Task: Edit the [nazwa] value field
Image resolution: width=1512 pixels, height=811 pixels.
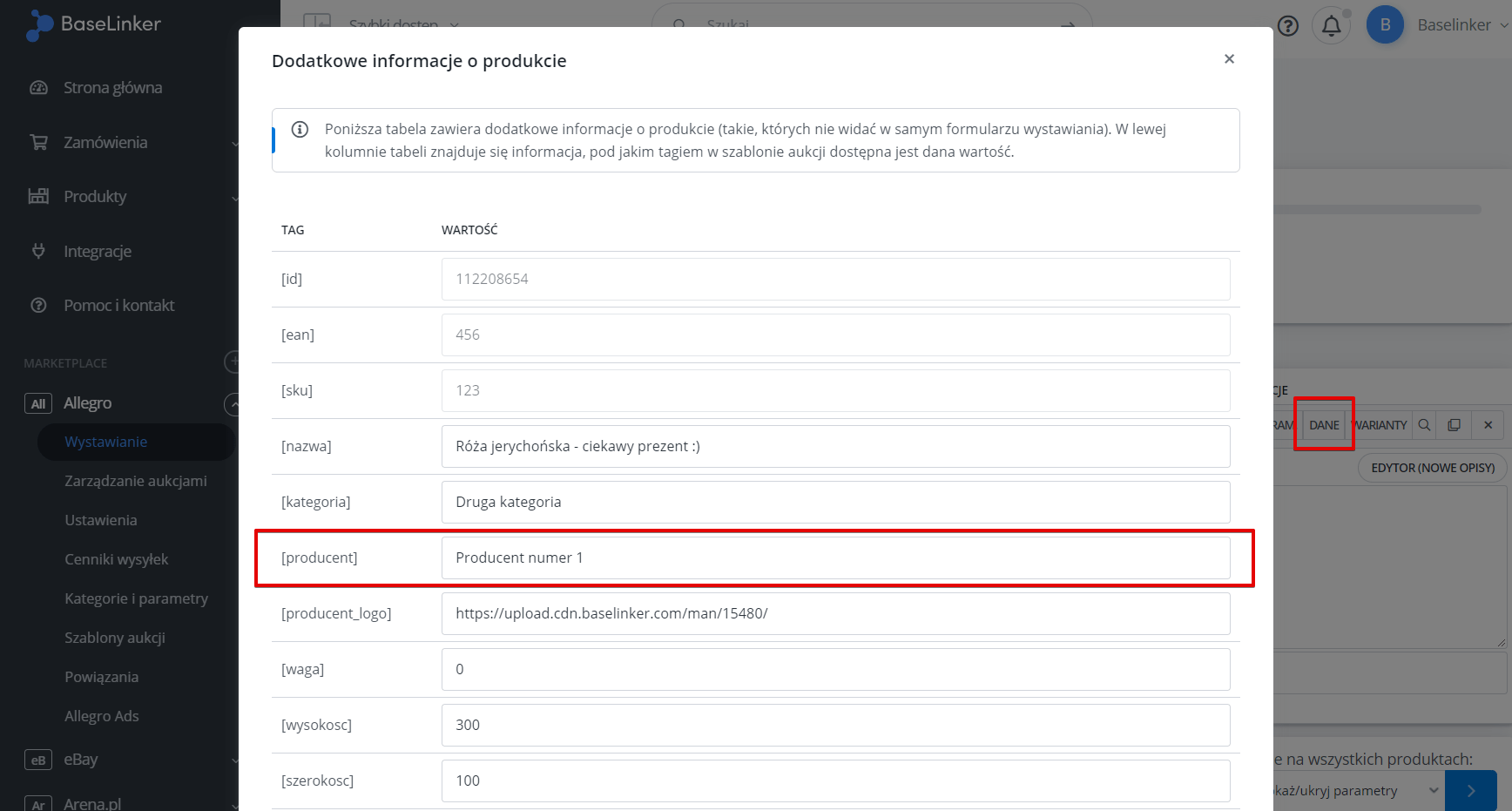Action: [835, 447]
